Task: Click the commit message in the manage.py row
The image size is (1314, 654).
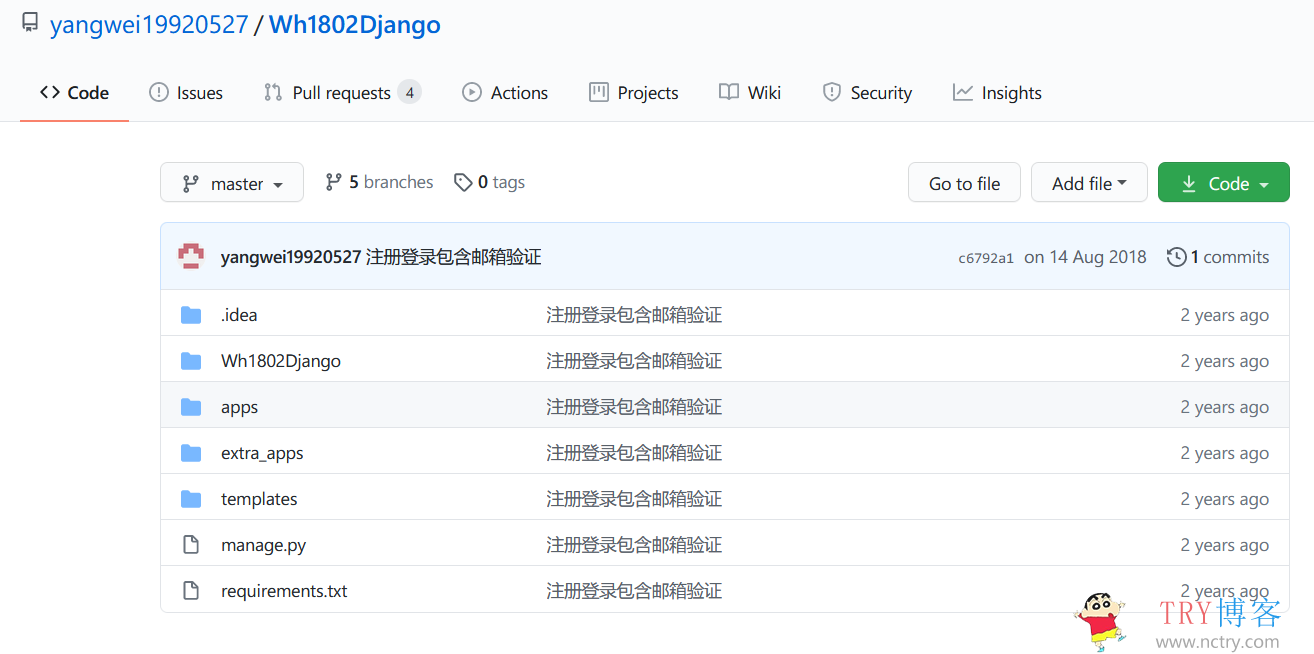Action: click(x=634, y=545)
